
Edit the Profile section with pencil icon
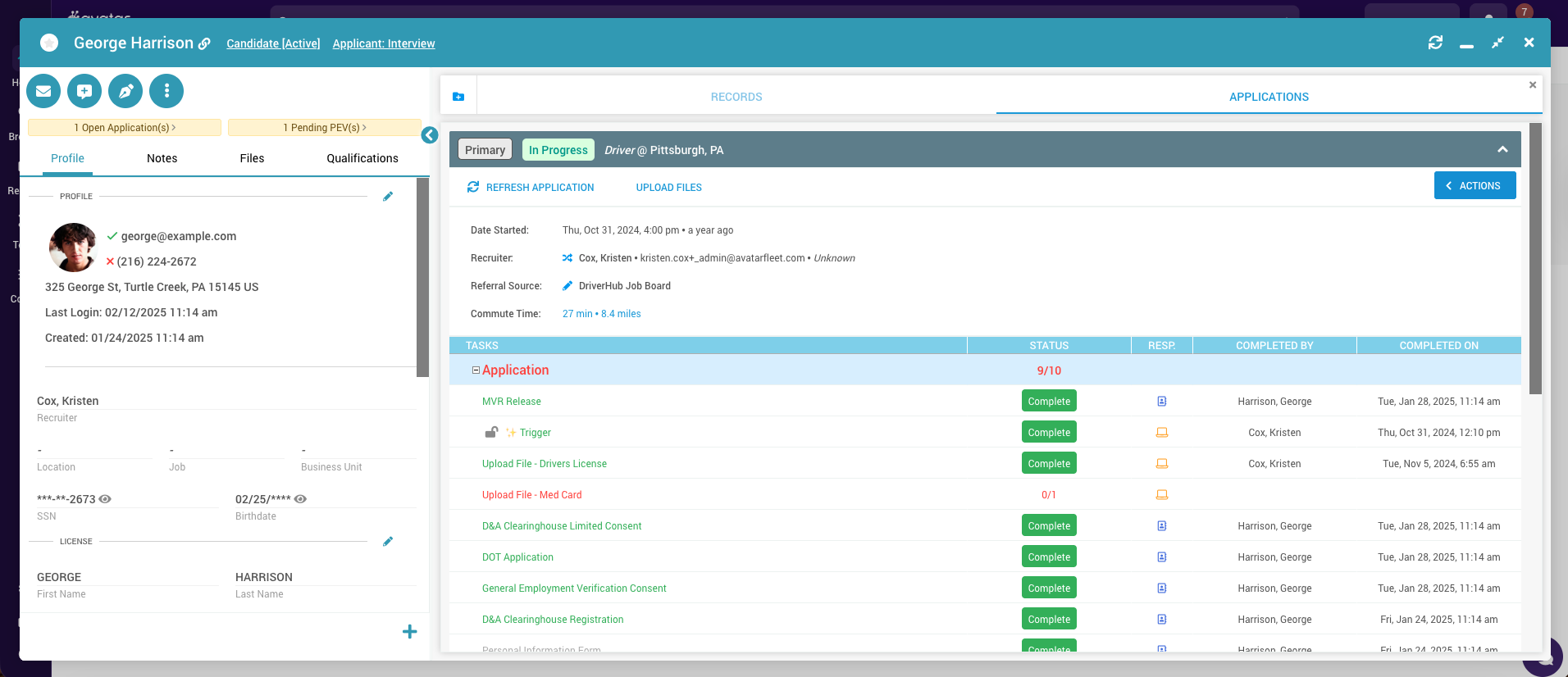point(388,197)
